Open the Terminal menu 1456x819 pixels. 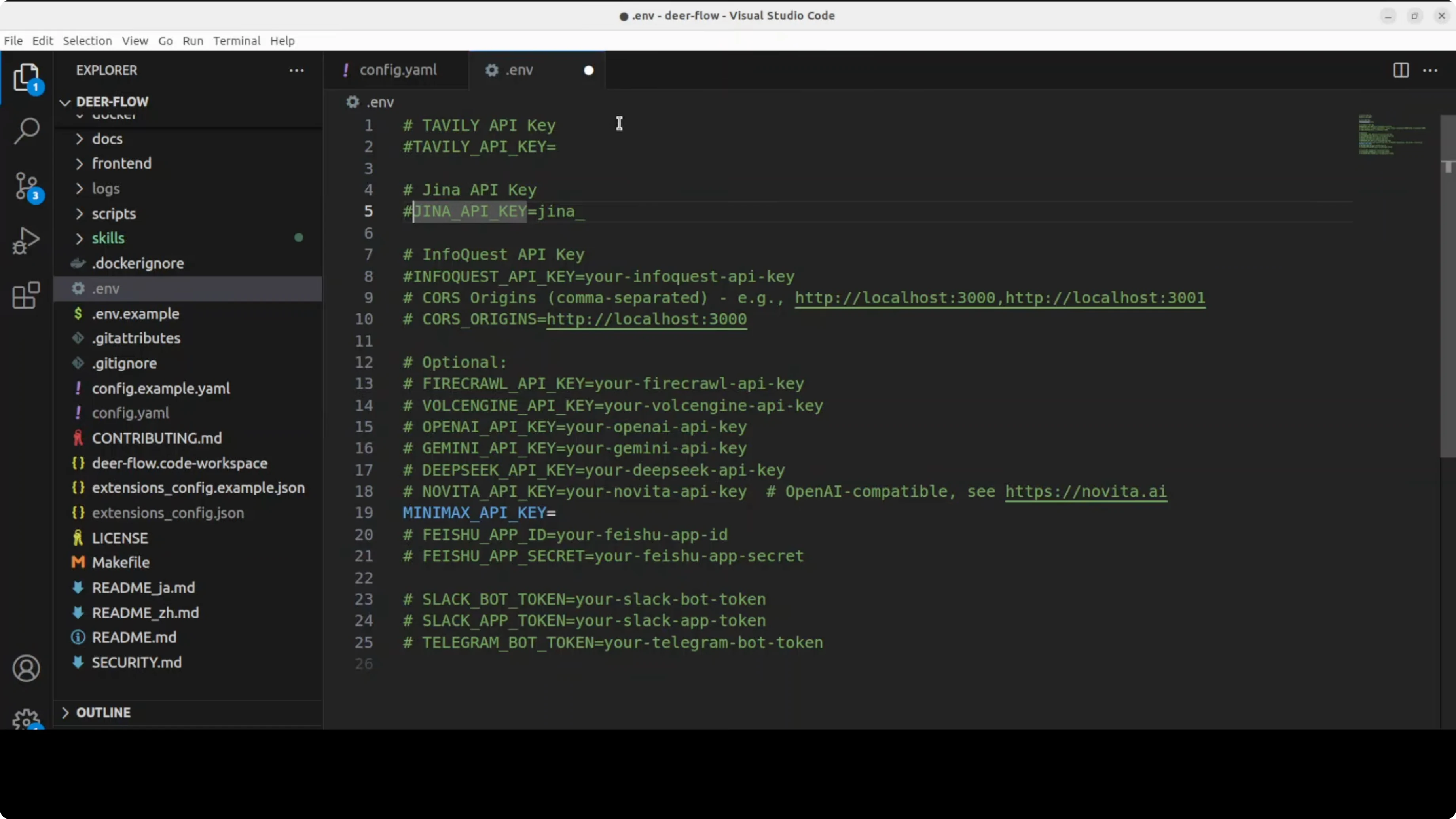236,41
